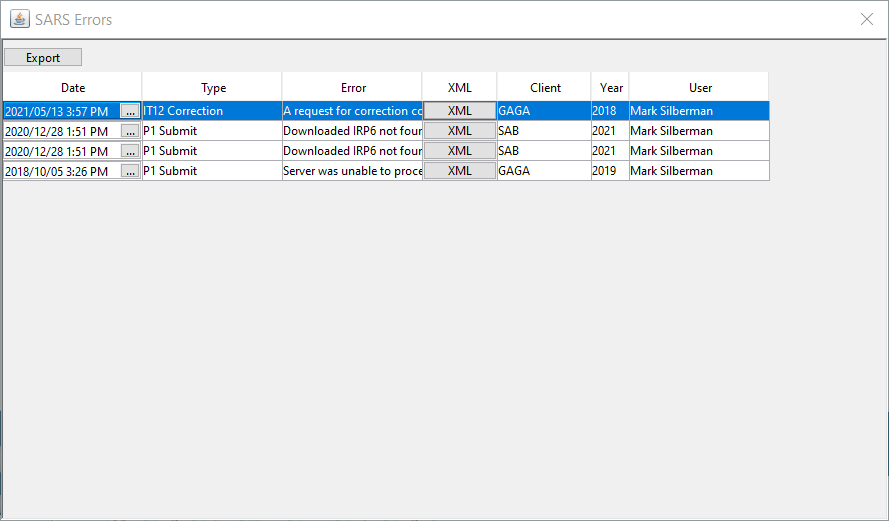Select the 2018 year cell
Image resolution: width=889 pixels, height=521 pixels.
tap(610, 111)
